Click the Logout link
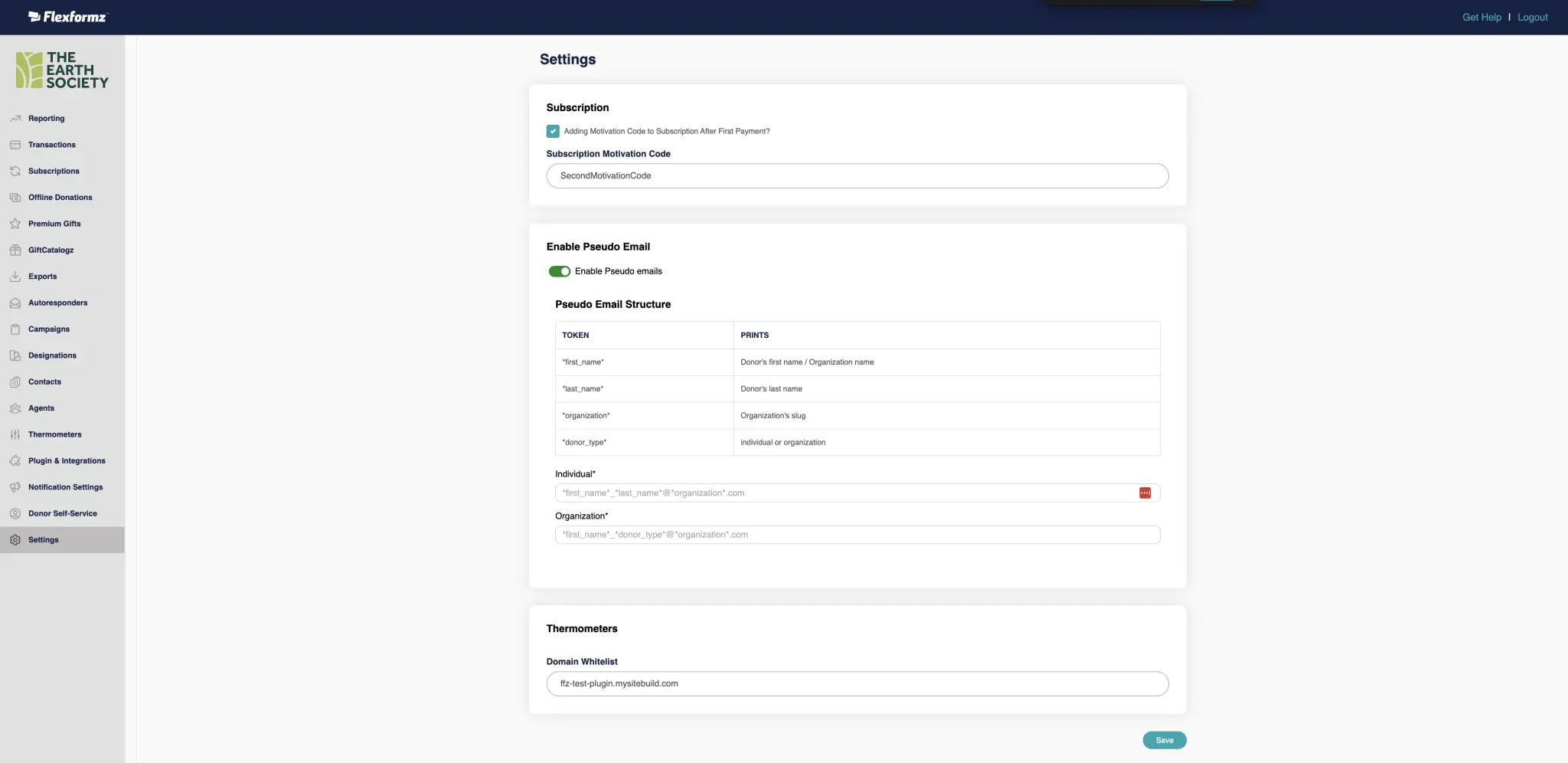The height and width of the screenshot is (763, 1568). point(1532,17)
